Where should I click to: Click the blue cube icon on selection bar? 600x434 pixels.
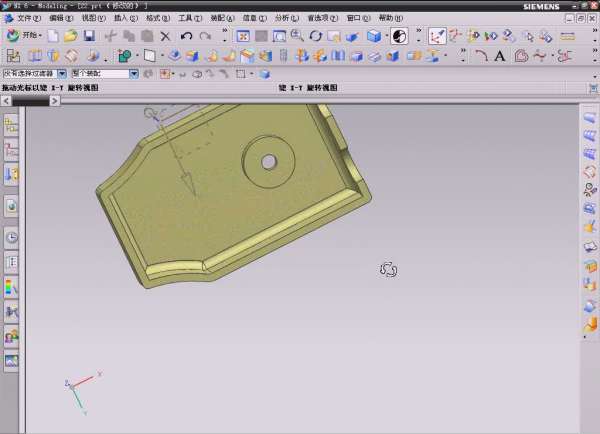pyautogui.click(x=265, y=74)
